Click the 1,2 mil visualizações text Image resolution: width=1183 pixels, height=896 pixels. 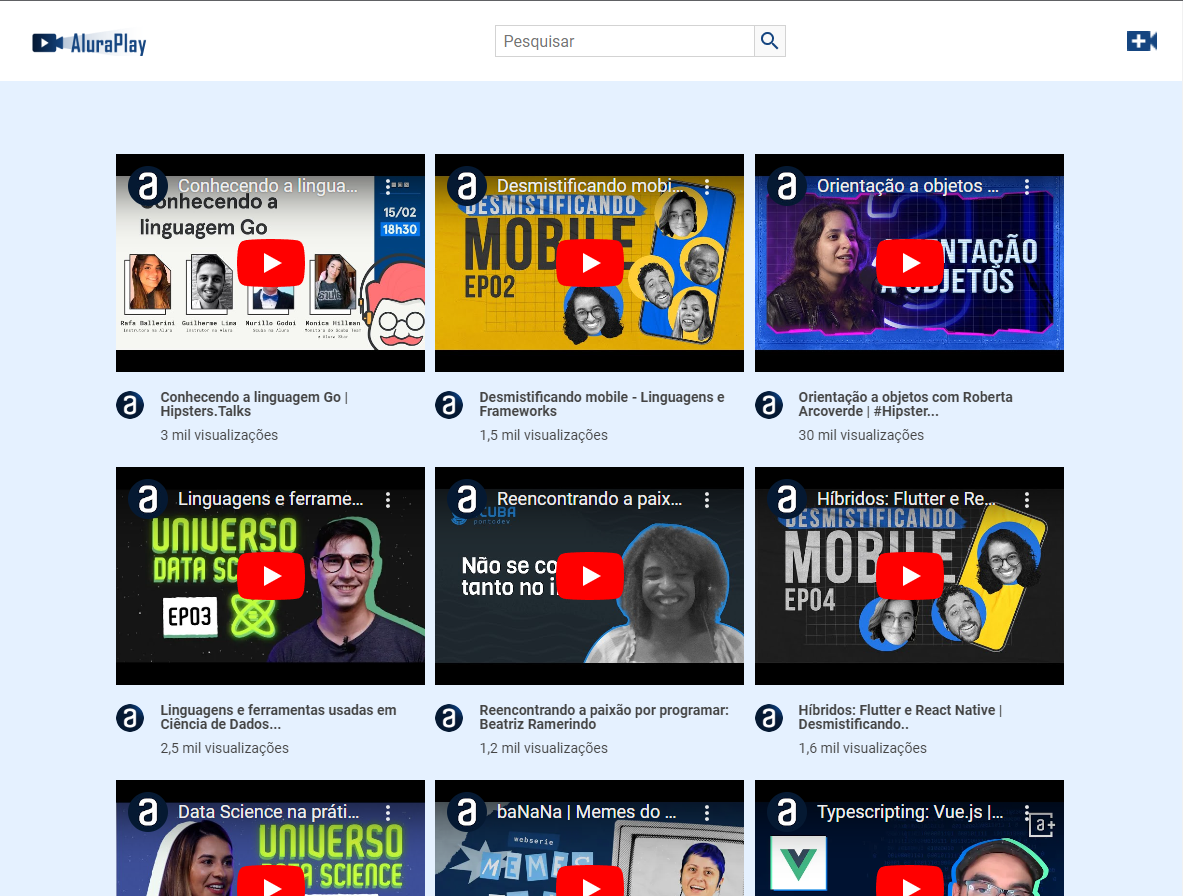[x=543, y=748]
